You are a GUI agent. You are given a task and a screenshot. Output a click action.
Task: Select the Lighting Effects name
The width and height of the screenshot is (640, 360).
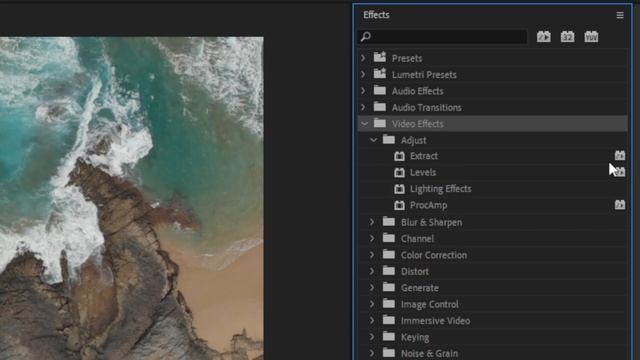(x=441, y=189)
